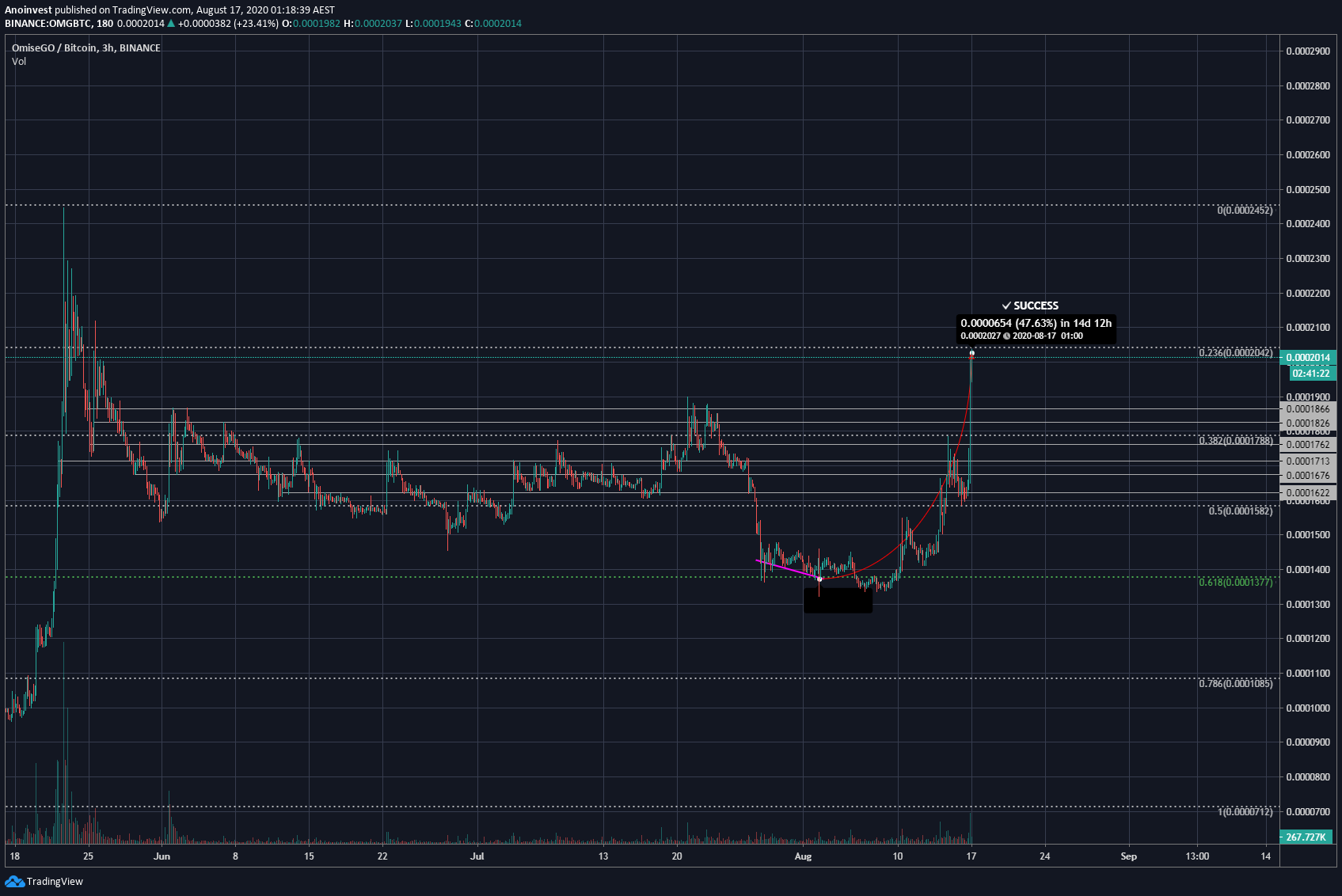This screenshot has height=896, width=1342.
Task: Click the volume value label 267.727K
Action: coord(1306,837)
